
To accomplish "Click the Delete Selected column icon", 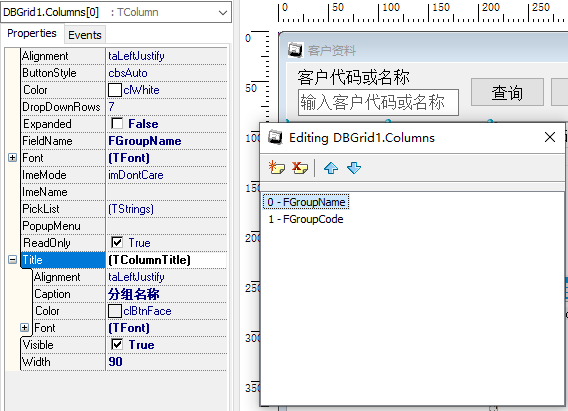I will pos(300,168).
